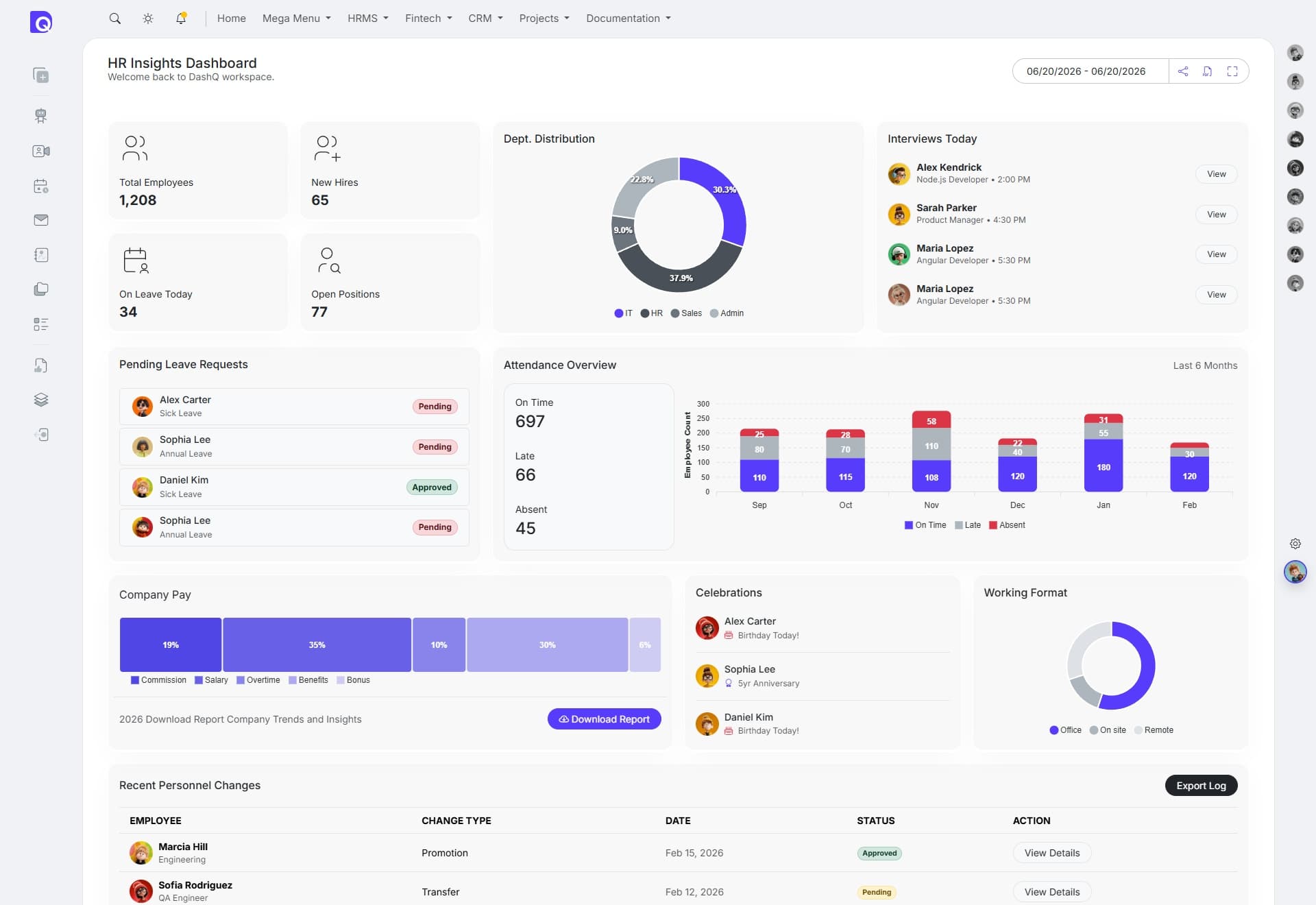This screenshot has height=905, width=1316.
Task: Click View Details for Sofia Rodriguez
Action: [1052, 892]
